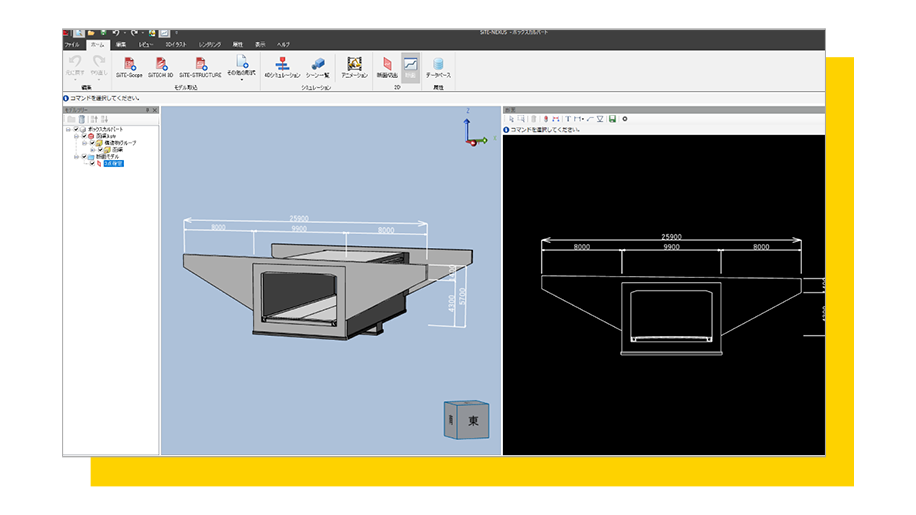
Task: Click the green save icon in drawing toolbar
Action: [612, 119]
